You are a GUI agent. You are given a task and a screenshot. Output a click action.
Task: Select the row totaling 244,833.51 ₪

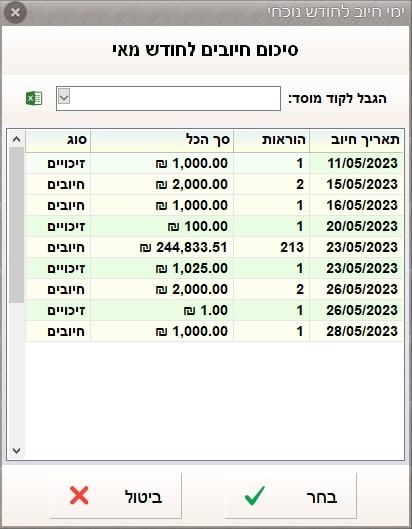coord(214,247)
